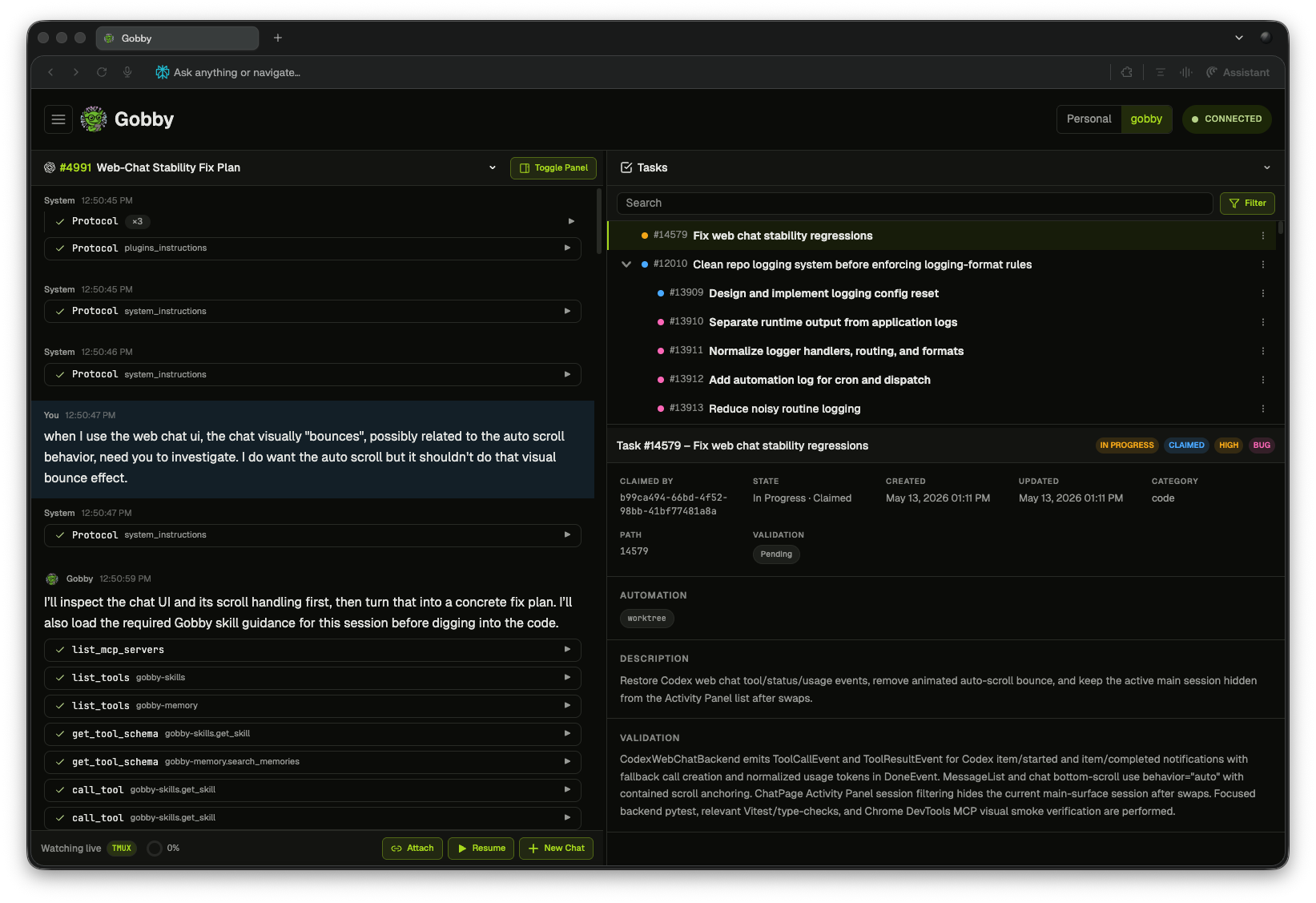The image size is (1316, 903).
Task: Click the Tasks panel checkbox icon
Action: [626, 167]
